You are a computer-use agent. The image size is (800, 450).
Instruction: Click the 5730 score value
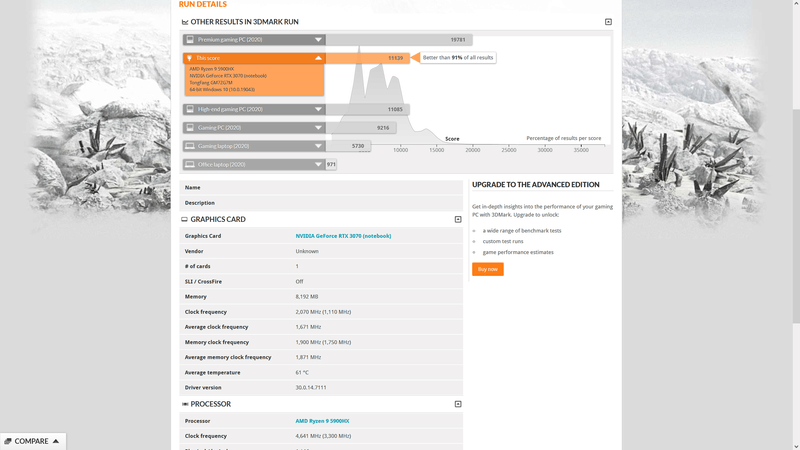[358, 146]
